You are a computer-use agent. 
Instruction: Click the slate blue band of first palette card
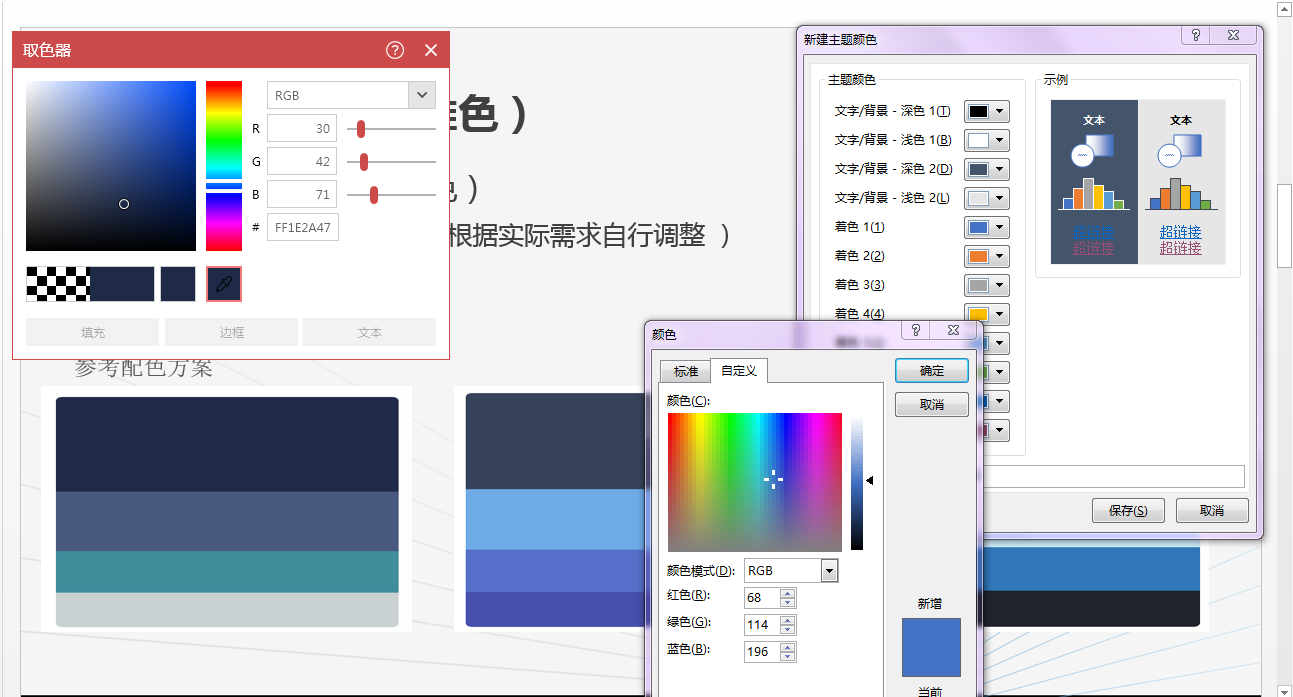(x=227, y=521)
